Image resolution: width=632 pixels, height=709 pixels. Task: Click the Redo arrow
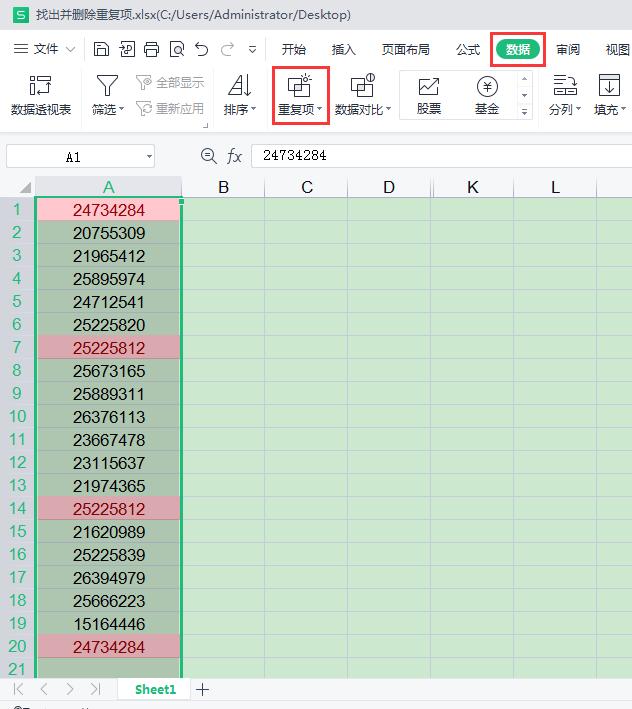coord(227,49)
